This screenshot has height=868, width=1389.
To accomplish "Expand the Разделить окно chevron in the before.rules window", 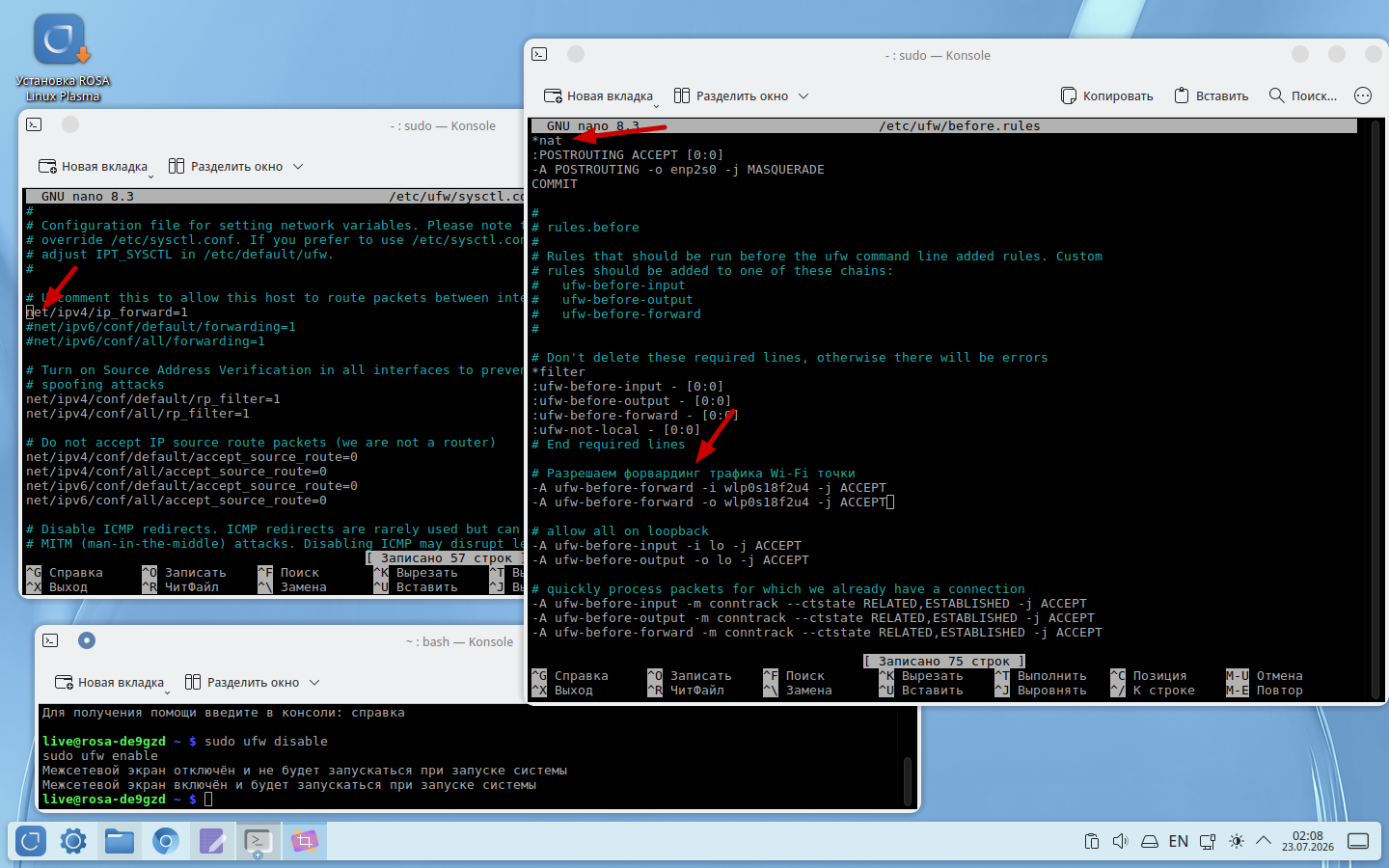I will pos(803,95).
